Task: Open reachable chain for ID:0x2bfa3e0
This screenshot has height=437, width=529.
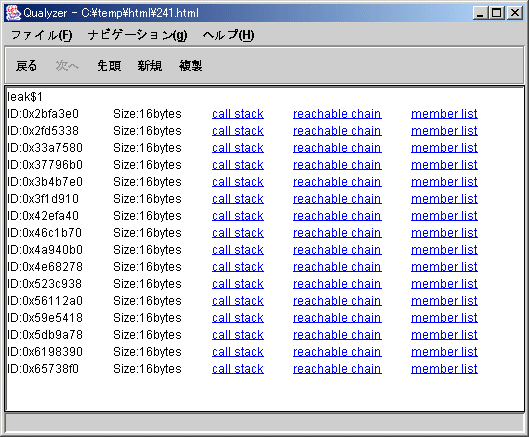Action: click(x=337, y=114)
